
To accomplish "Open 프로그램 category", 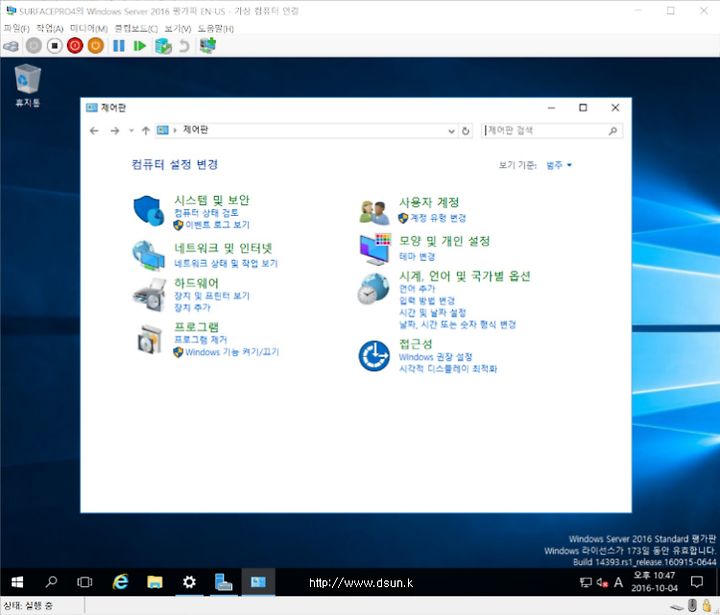I will (x=196, y=327).
